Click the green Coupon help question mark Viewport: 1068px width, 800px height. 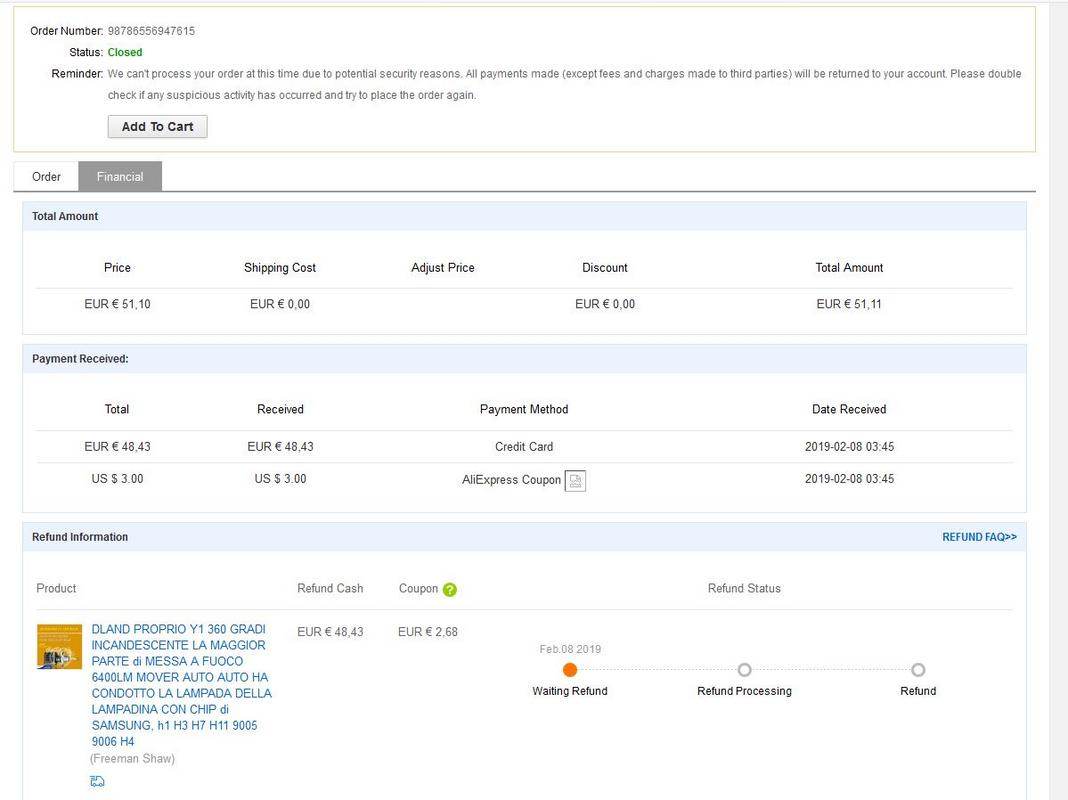tap(450, 589)
